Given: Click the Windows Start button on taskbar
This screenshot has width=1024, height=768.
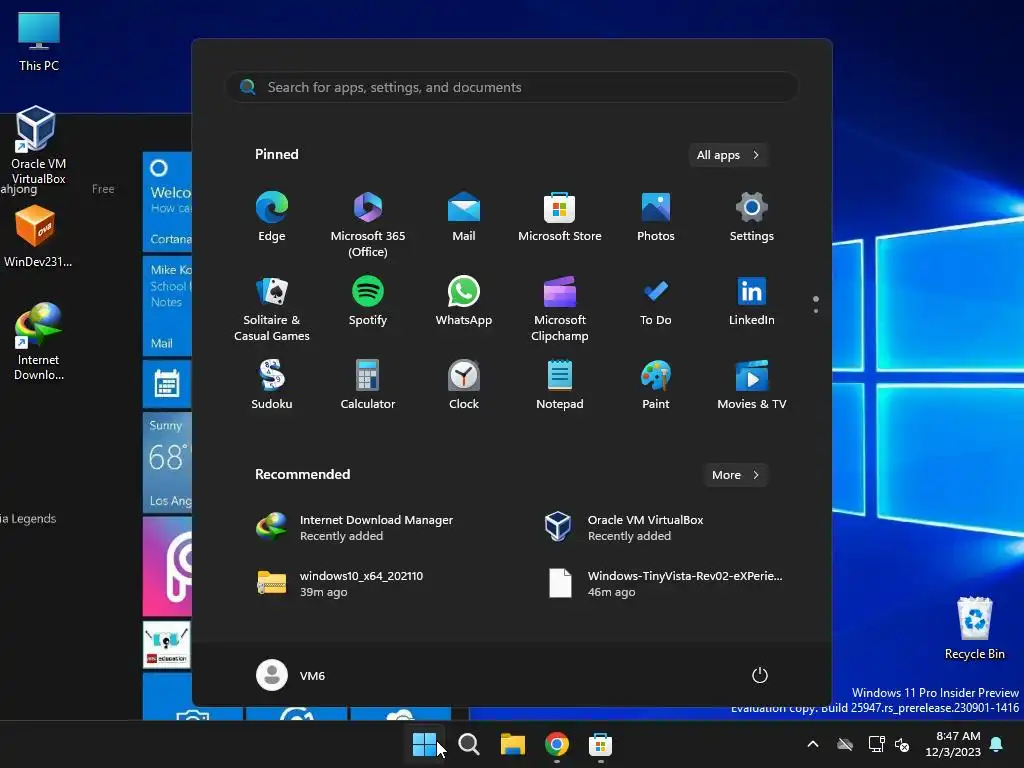Looking at the screenshot, I should tap(424, 744).
